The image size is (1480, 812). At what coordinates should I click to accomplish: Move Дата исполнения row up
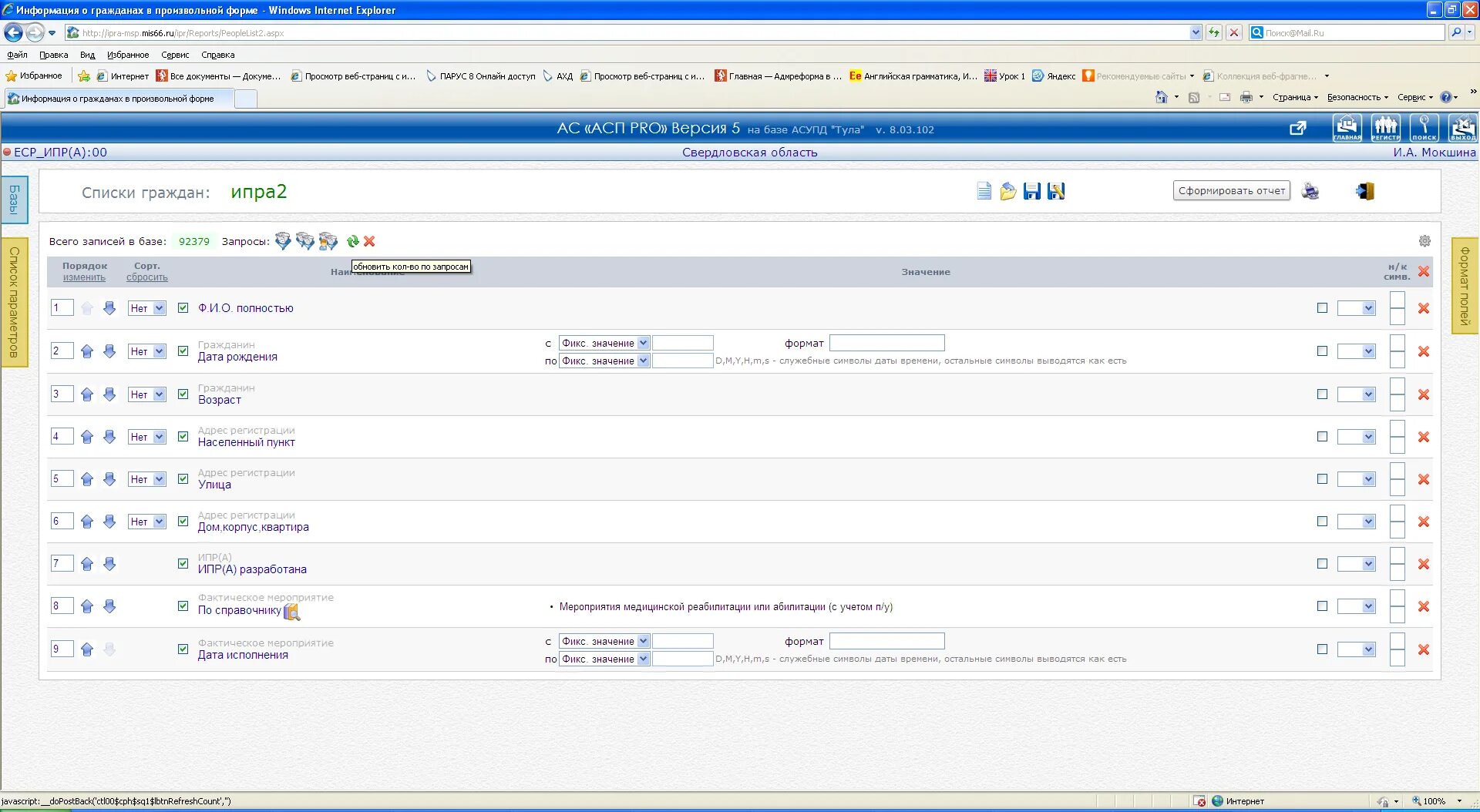click(x=87, y=649)
